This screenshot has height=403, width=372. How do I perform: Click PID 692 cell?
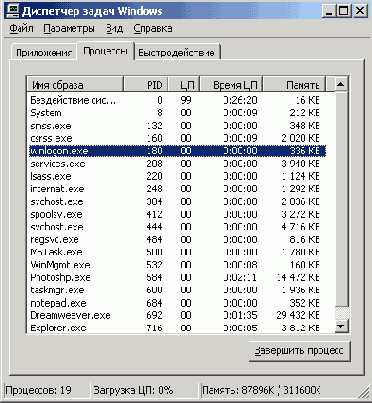pyautogui.click(x=154, y=315)
